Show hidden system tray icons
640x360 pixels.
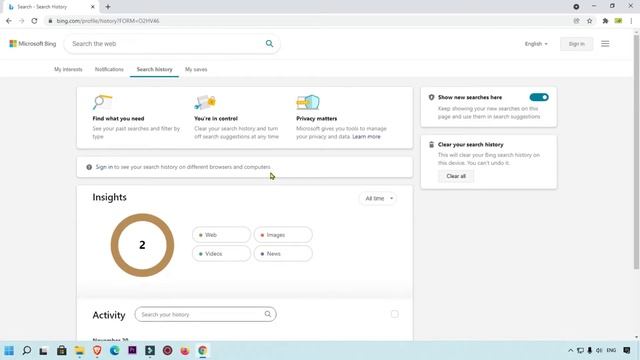(x=571, y=351)
